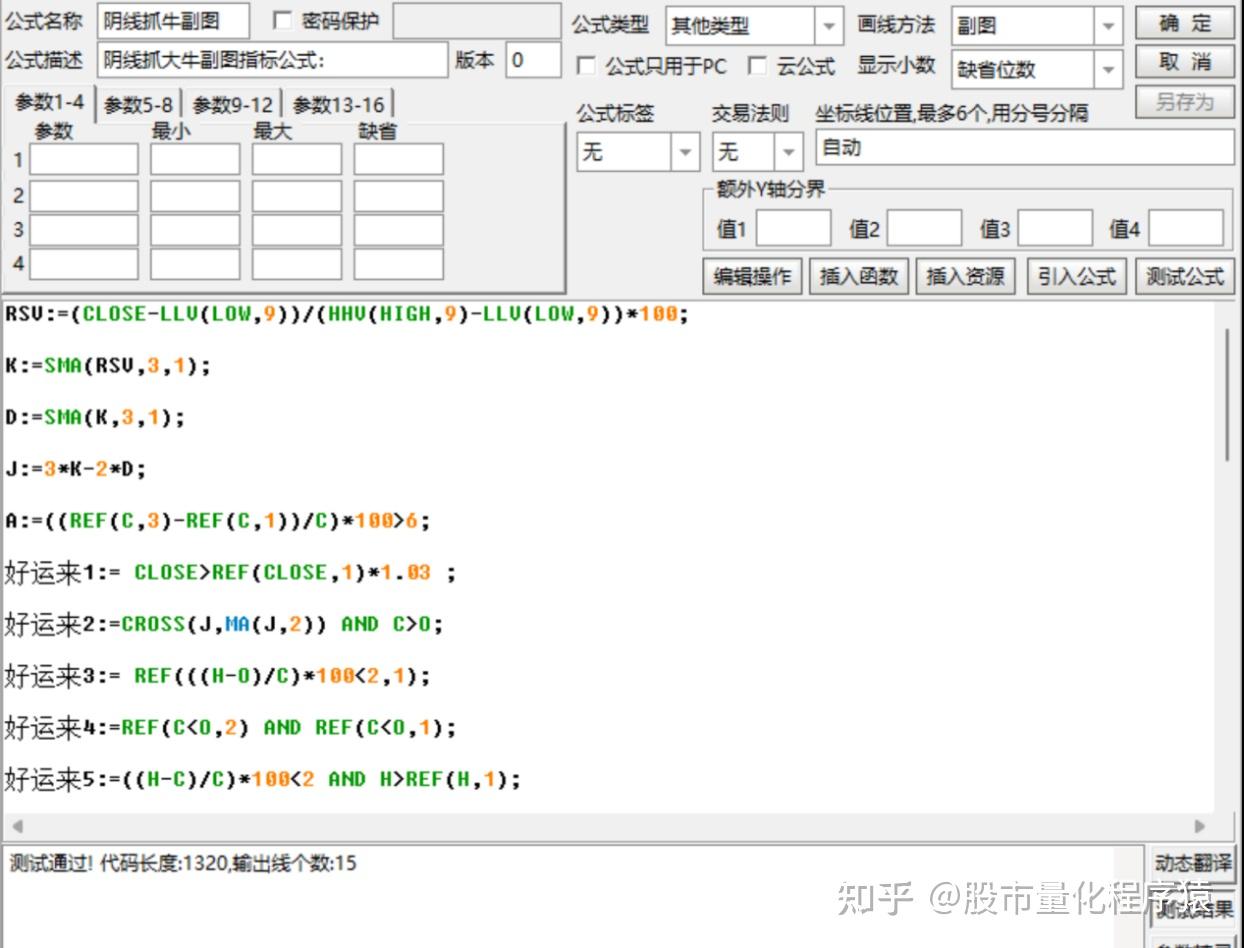Open the 交易法则 dropdown
Screen dimensions: 1245x948
(x=789, y=152)
